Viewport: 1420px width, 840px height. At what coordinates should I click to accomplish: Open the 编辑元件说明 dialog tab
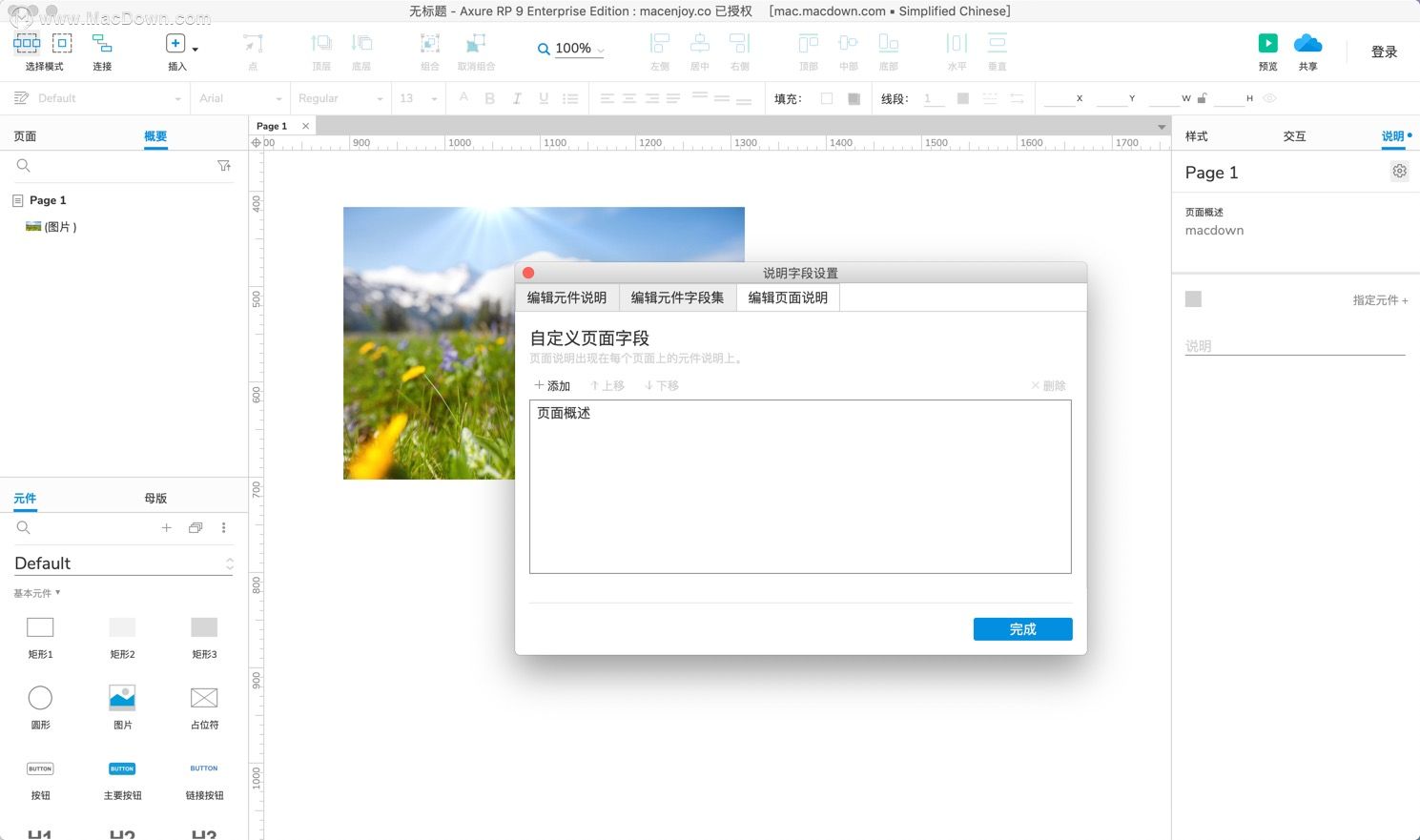point(566,297)
